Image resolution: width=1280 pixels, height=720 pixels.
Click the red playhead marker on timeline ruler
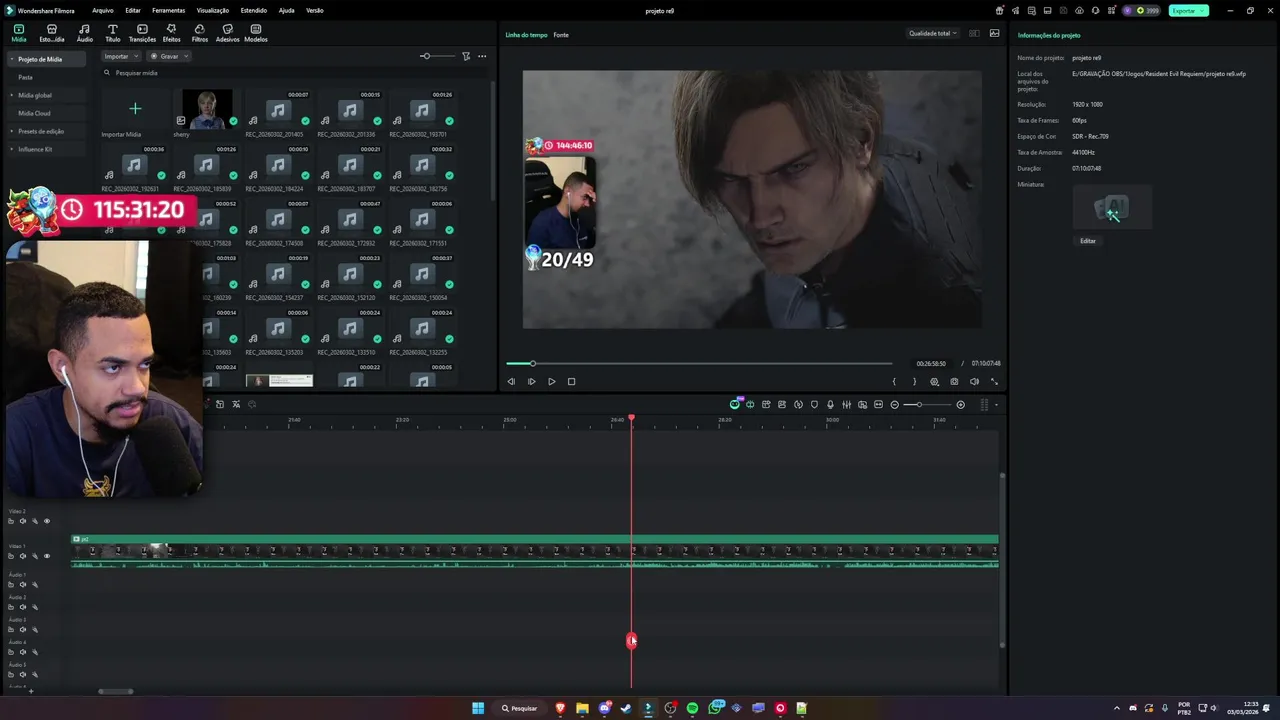[x=631, y=418]
